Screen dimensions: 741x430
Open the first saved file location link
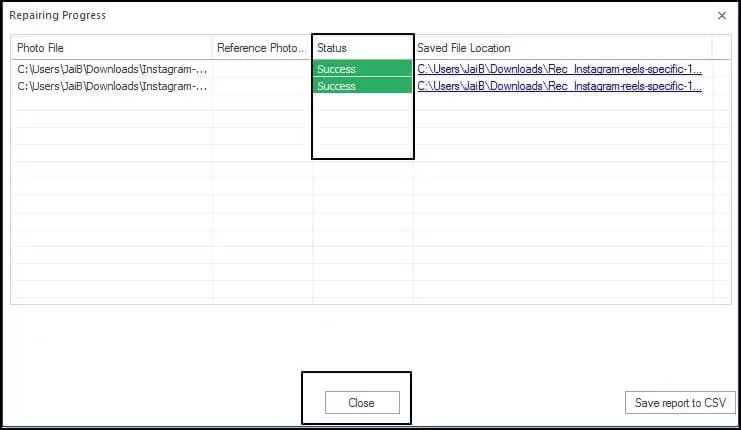(x=560, y=69)
